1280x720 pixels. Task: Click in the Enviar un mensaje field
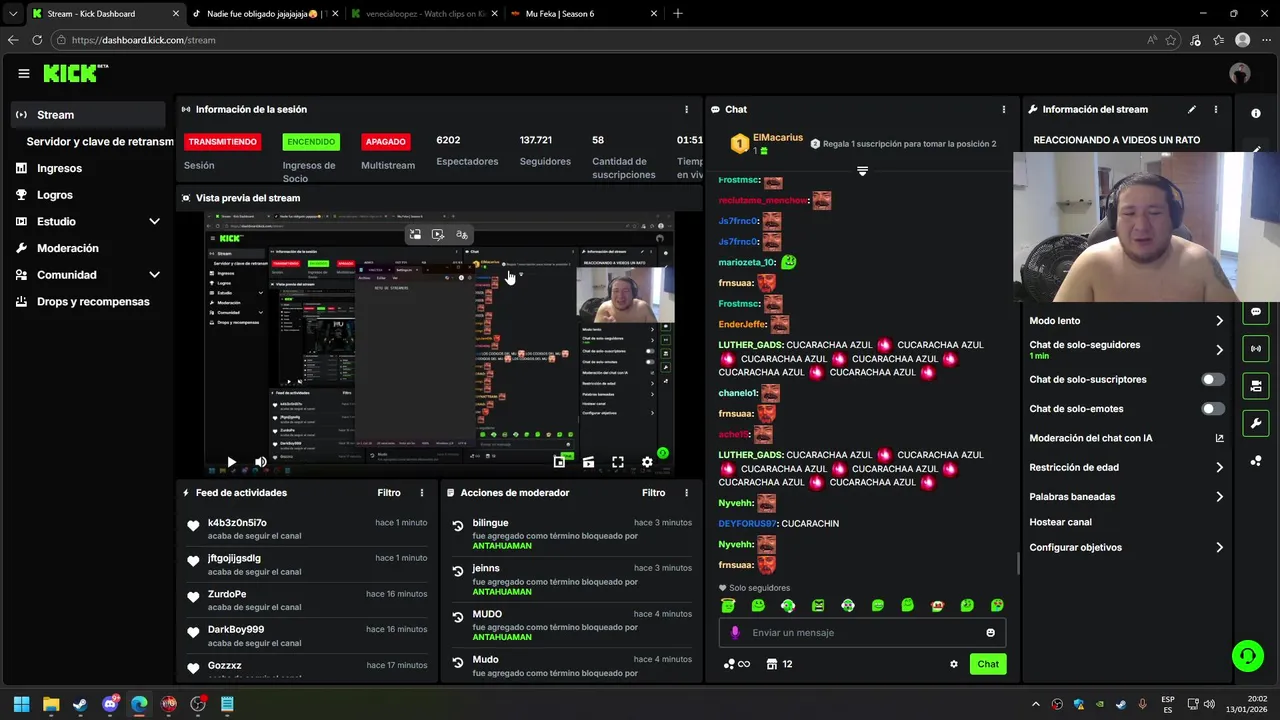click(x=862, y=632)
